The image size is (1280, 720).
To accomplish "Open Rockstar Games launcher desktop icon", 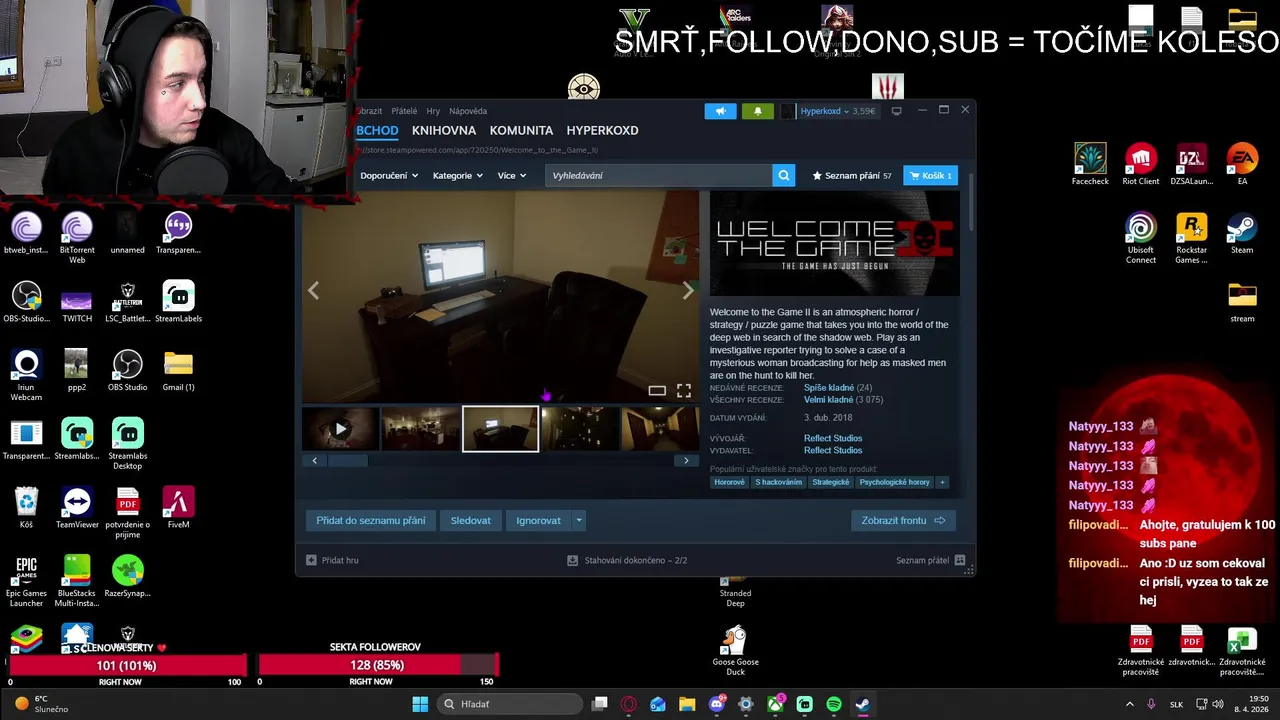I will click(1191, 238).
